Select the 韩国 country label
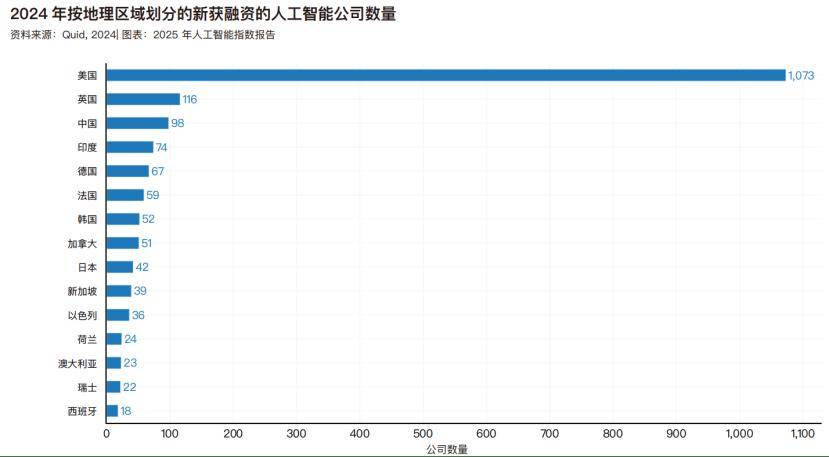Viewport: 829px width, 457px height. tap(87, 219)
